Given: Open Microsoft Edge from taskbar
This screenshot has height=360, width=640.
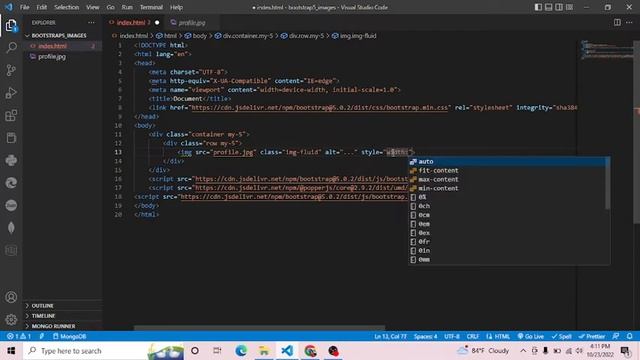Looking at the screenshot, I should click(241, 351).
